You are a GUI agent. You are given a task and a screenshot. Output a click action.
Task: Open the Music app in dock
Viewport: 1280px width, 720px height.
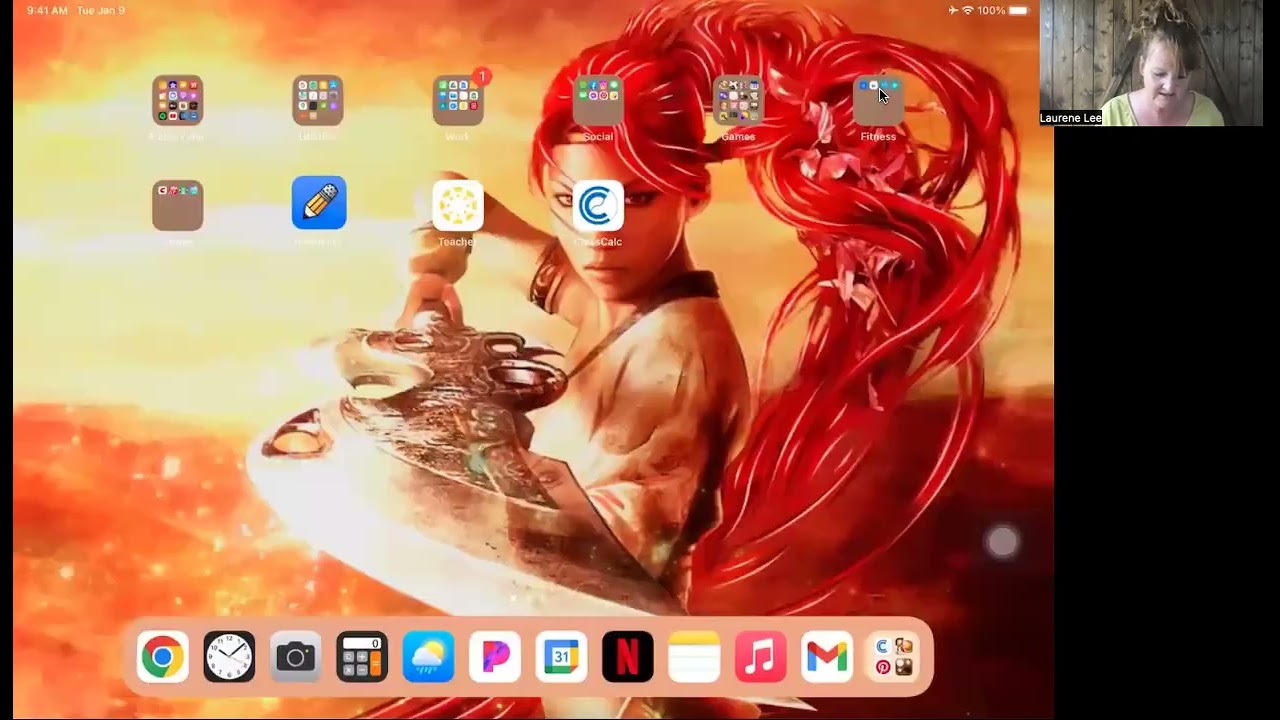(760, 657)
